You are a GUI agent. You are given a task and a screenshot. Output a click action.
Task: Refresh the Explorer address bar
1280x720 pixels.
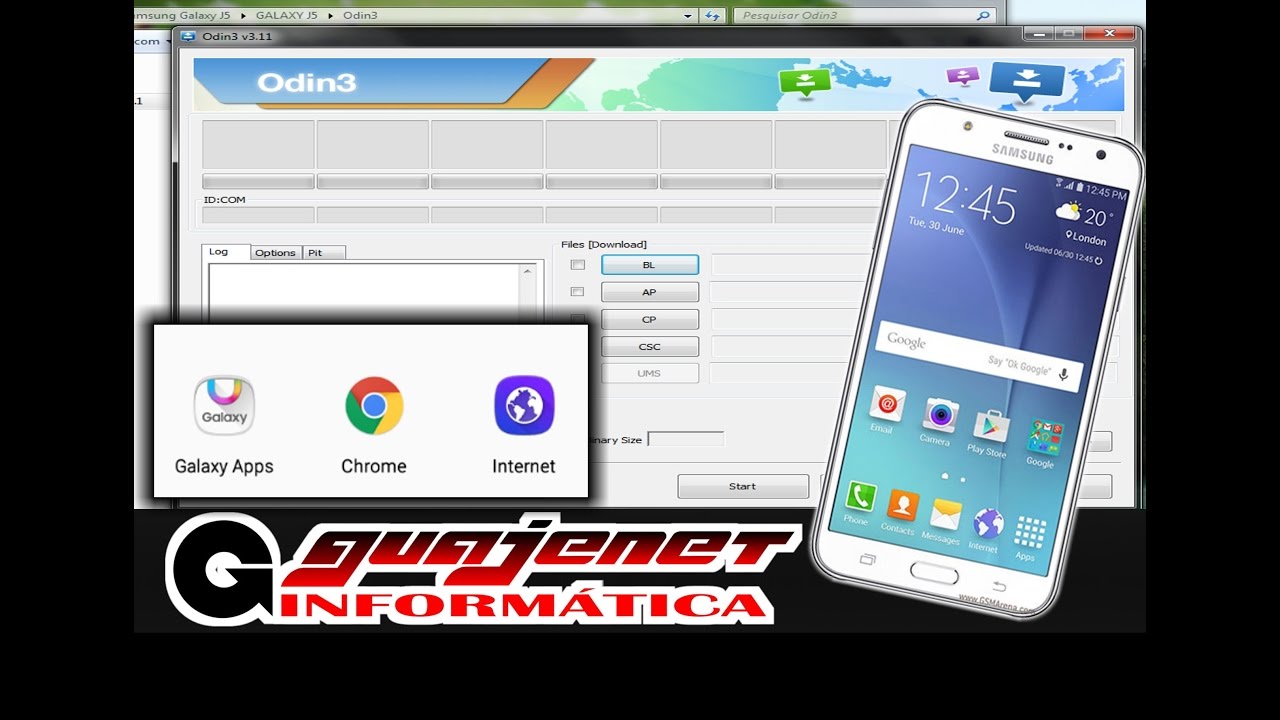tap(712, 15)
